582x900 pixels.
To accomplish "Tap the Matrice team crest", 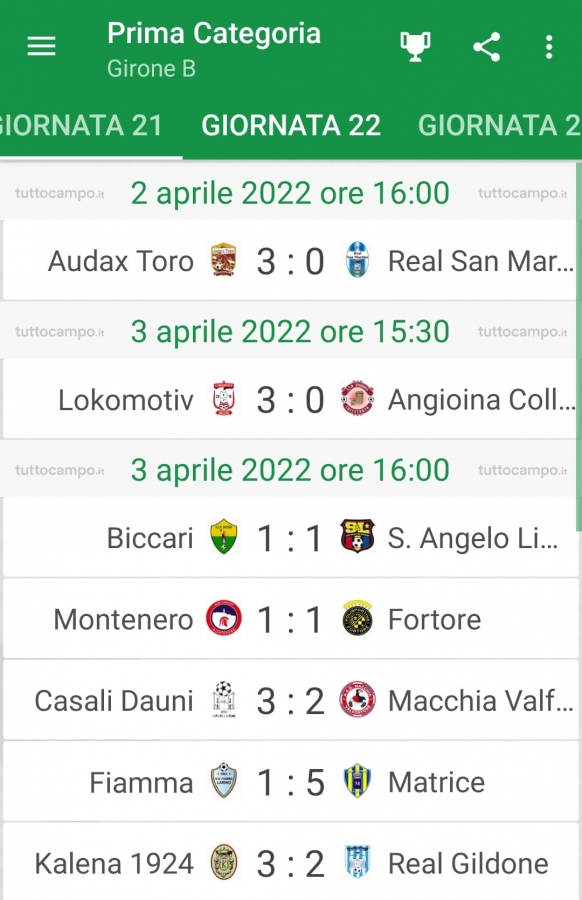I will click(357, 781).
